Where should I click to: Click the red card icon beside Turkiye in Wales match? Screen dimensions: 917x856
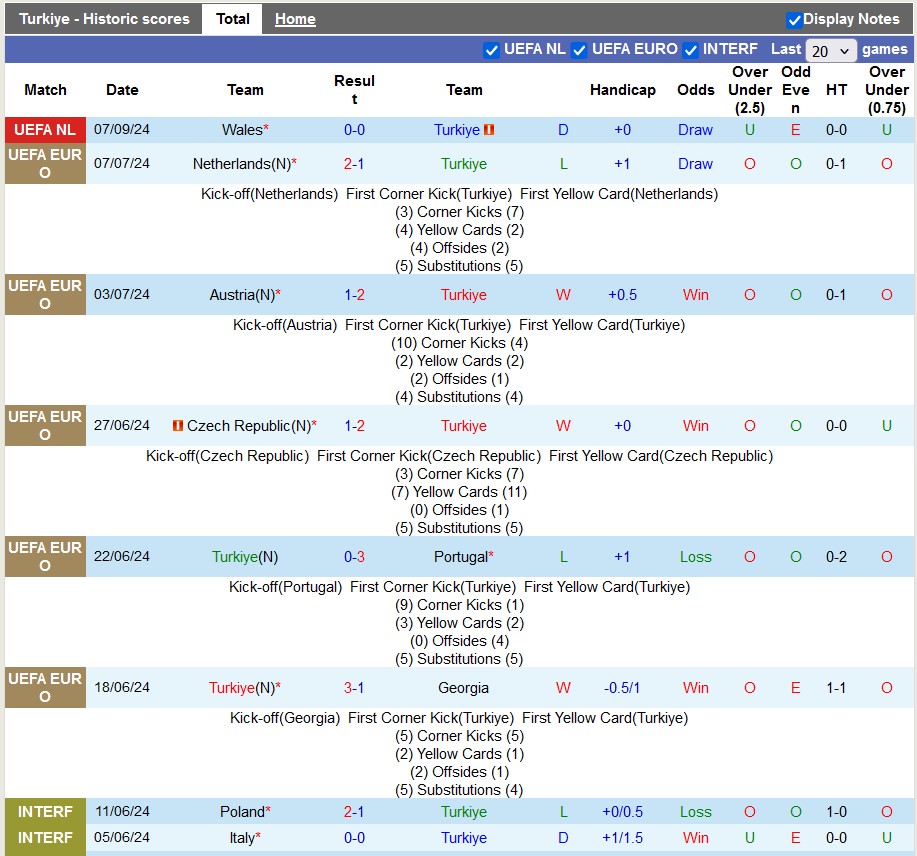point(489,130)
